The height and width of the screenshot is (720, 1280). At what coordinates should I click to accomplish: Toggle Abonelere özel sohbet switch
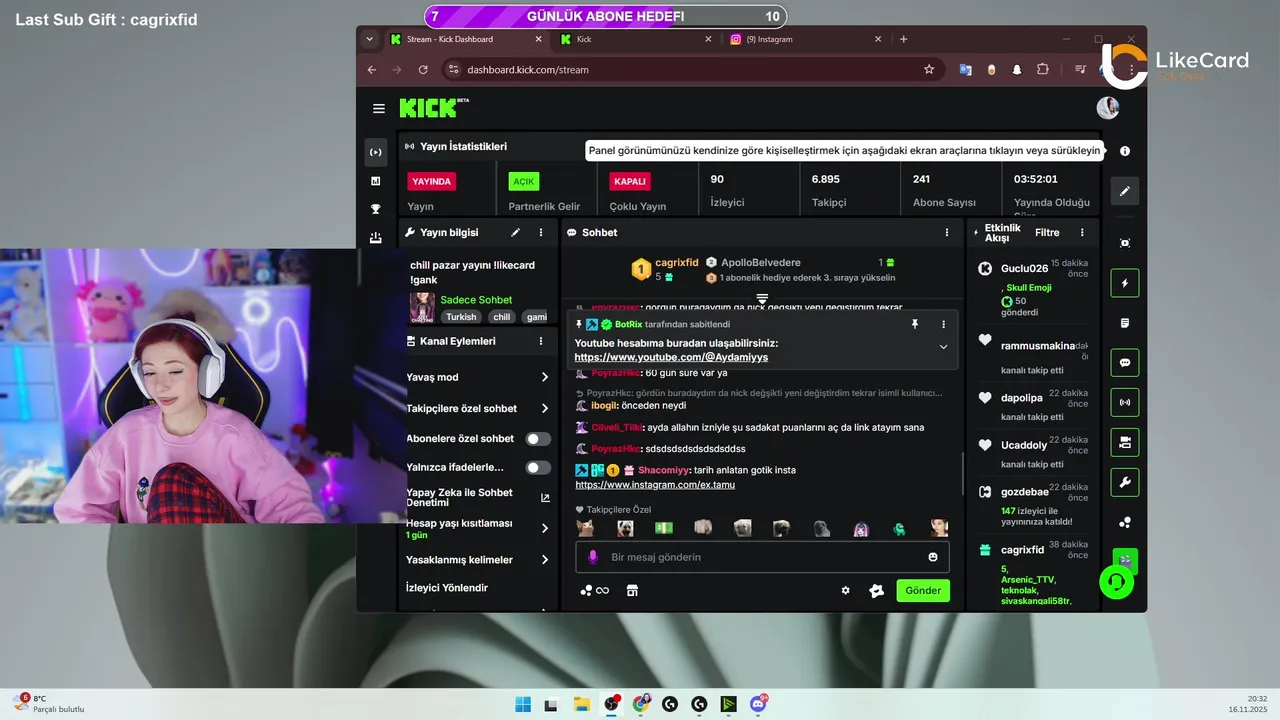click(x=538, y=438)
